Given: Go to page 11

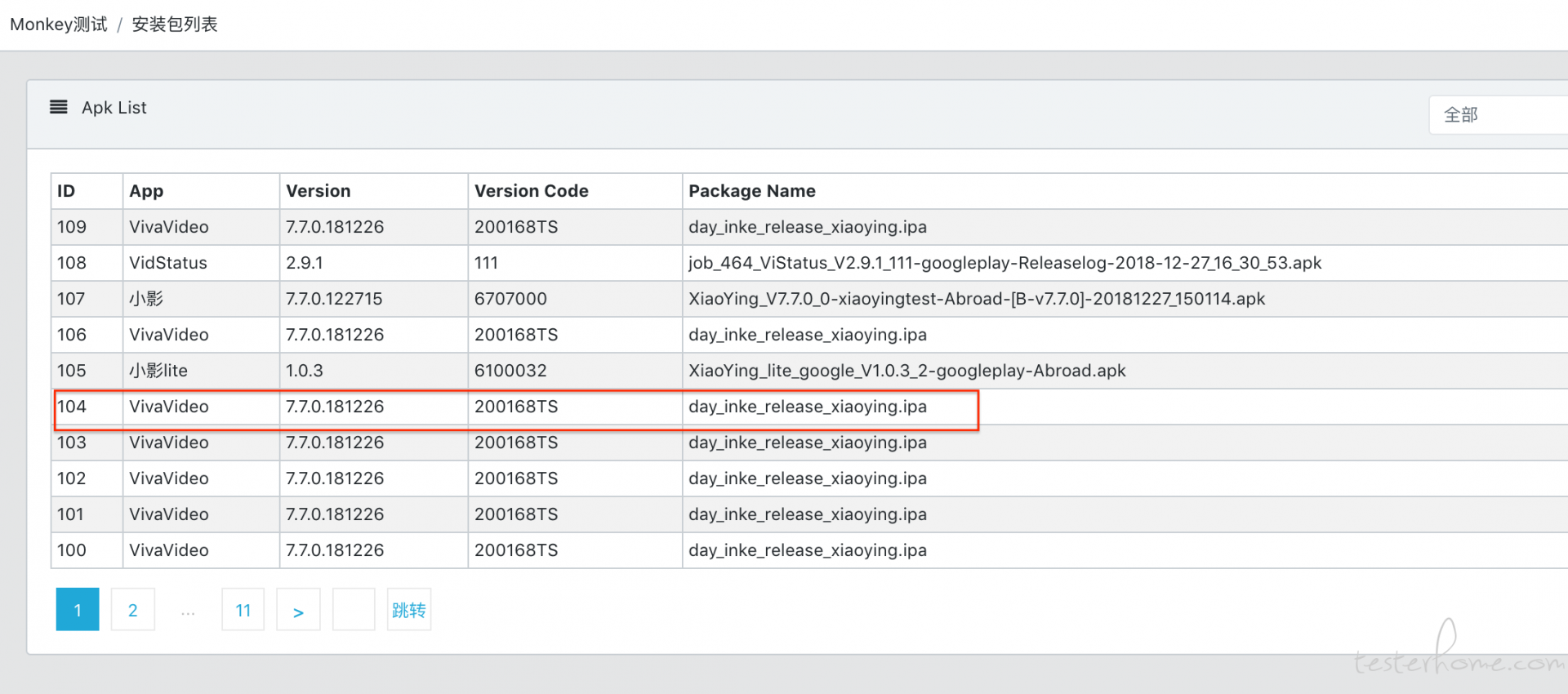Looking at the screenshot, I should (243, 610).
